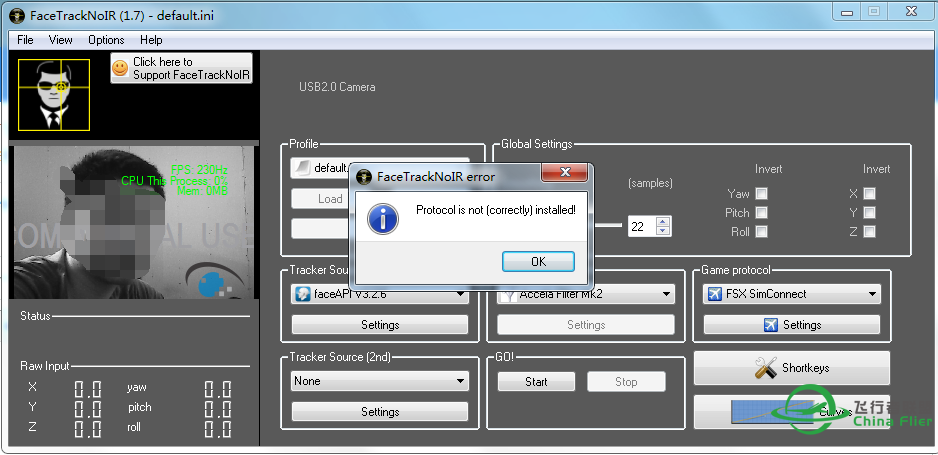Toggle the Invert Pitch checkbox
The height and width of the screenshot is (455, 938).
tap(761, 213)
